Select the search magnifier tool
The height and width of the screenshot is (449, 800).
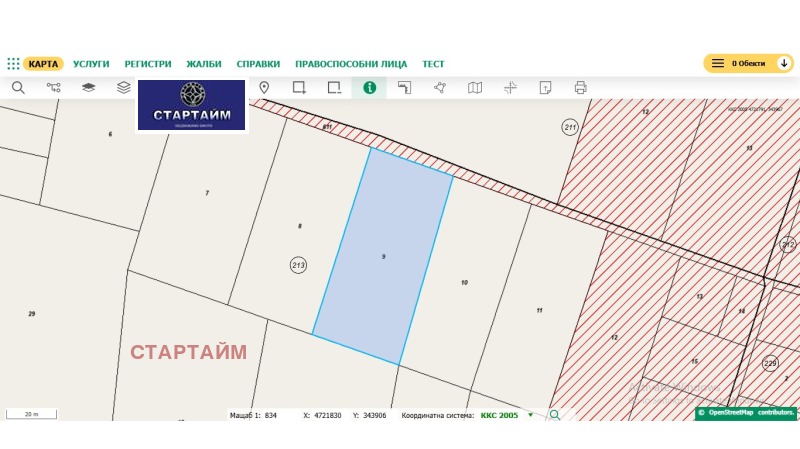18,88
